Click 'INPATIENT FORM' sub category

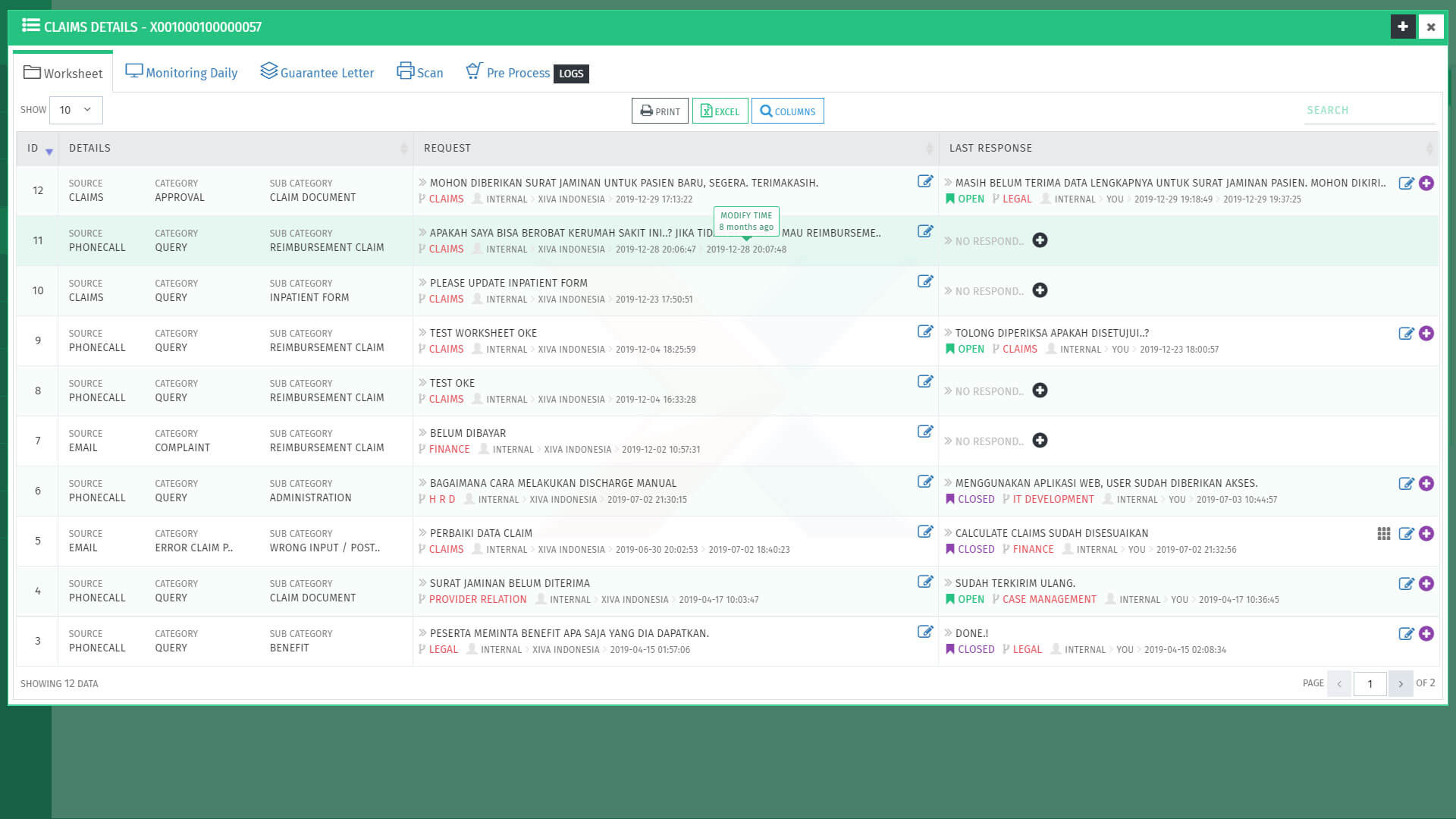click(309, 297)
